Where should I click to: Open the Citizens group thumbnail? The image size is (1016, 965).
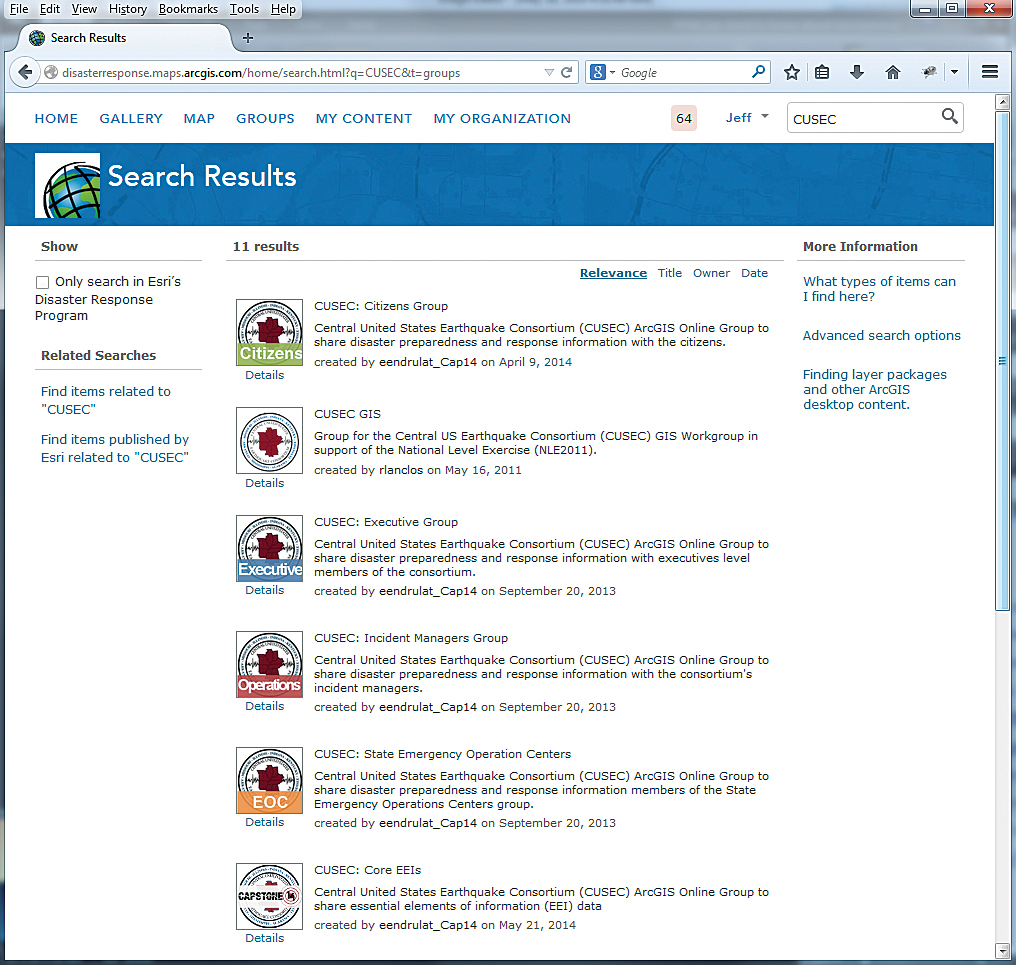(270, 332)
